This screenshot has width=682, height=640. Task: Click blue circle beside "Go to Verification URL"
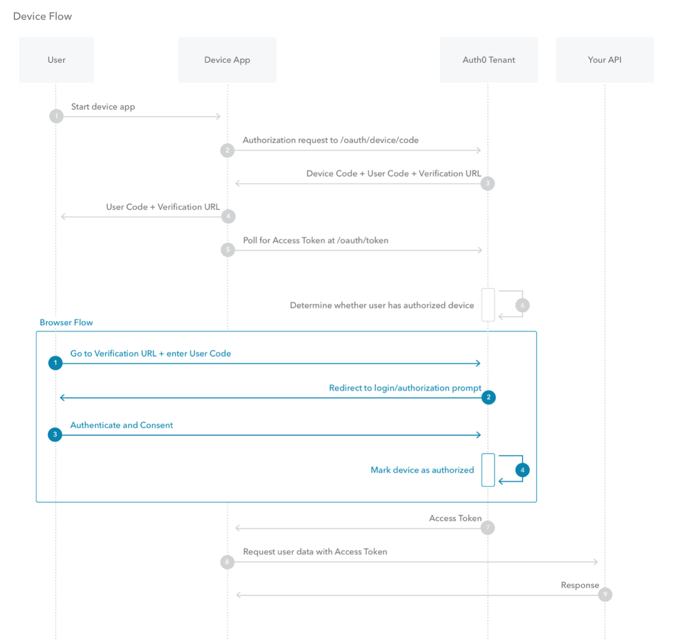(x=55, y=363)
